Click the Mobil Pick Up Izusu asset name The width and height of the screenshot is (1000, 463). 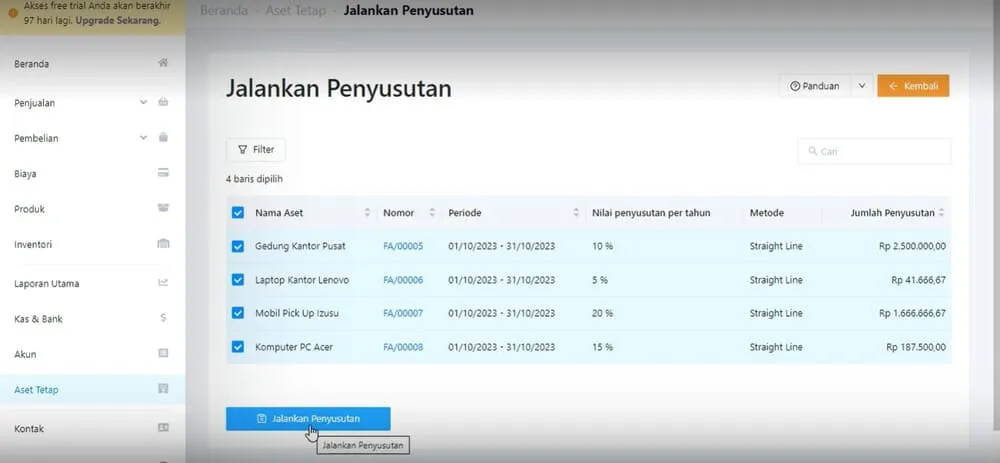pos(297,313)
